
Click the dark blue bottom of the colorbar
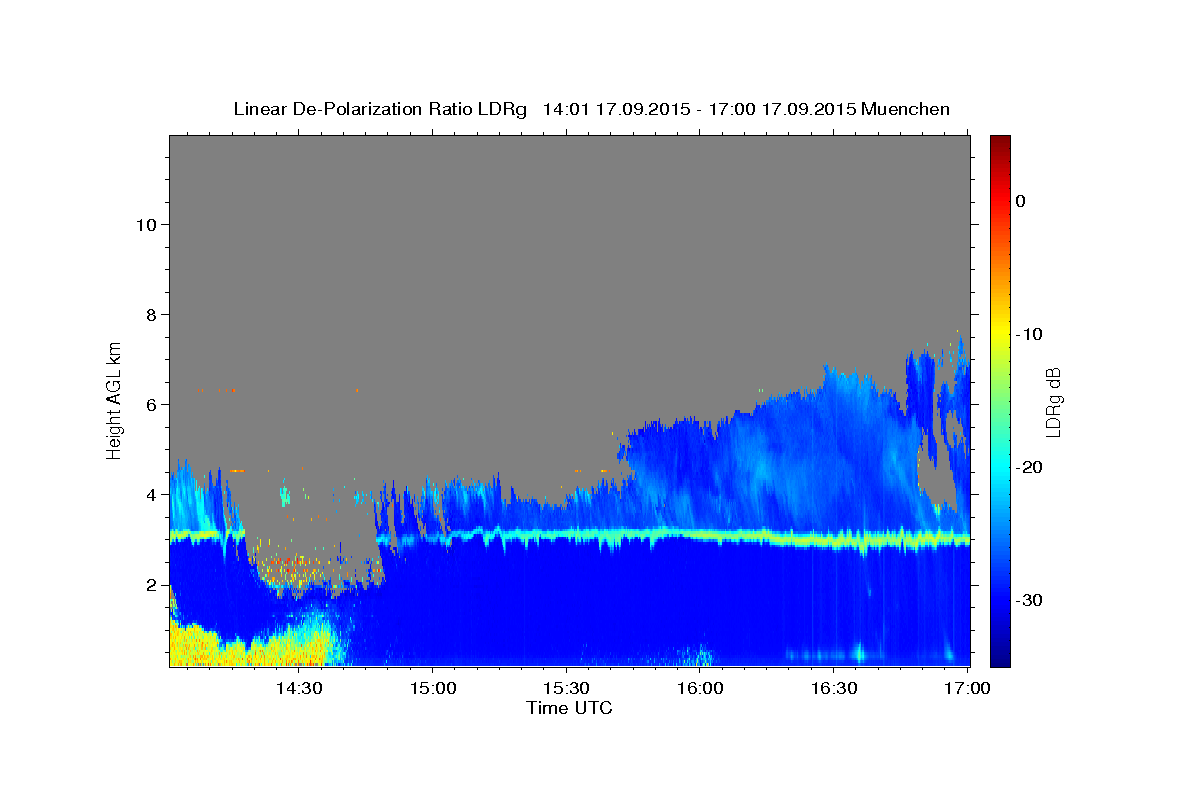(x=1000, y=658)
